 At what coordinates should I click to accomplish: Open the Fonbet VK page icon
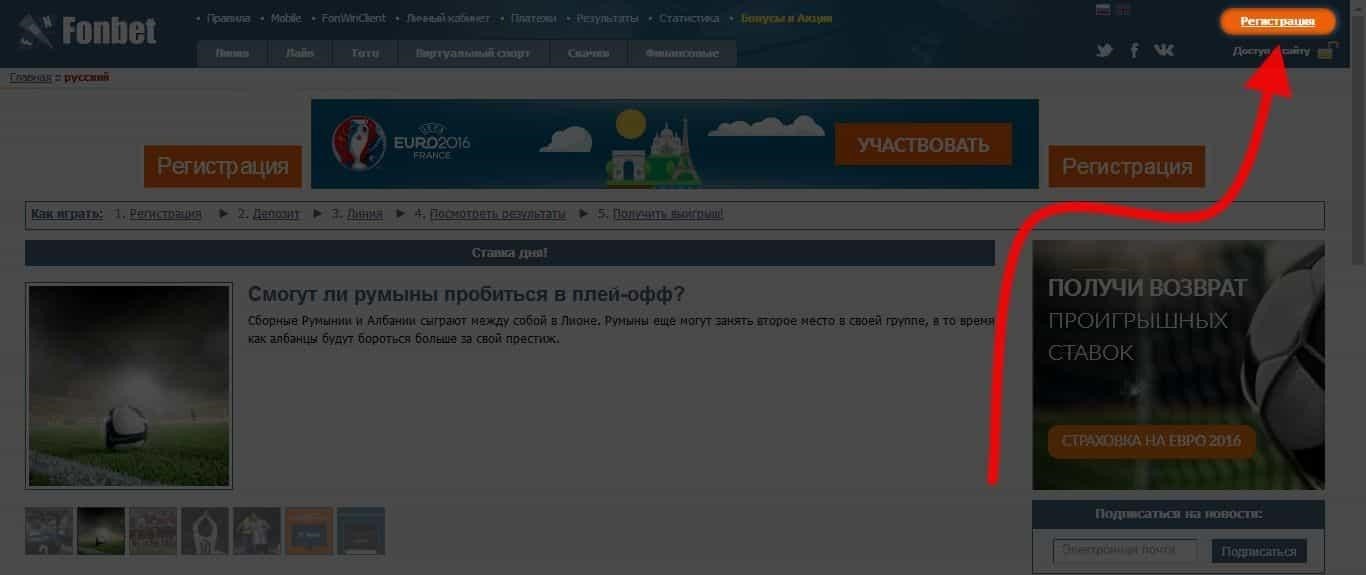(1164, 50)
